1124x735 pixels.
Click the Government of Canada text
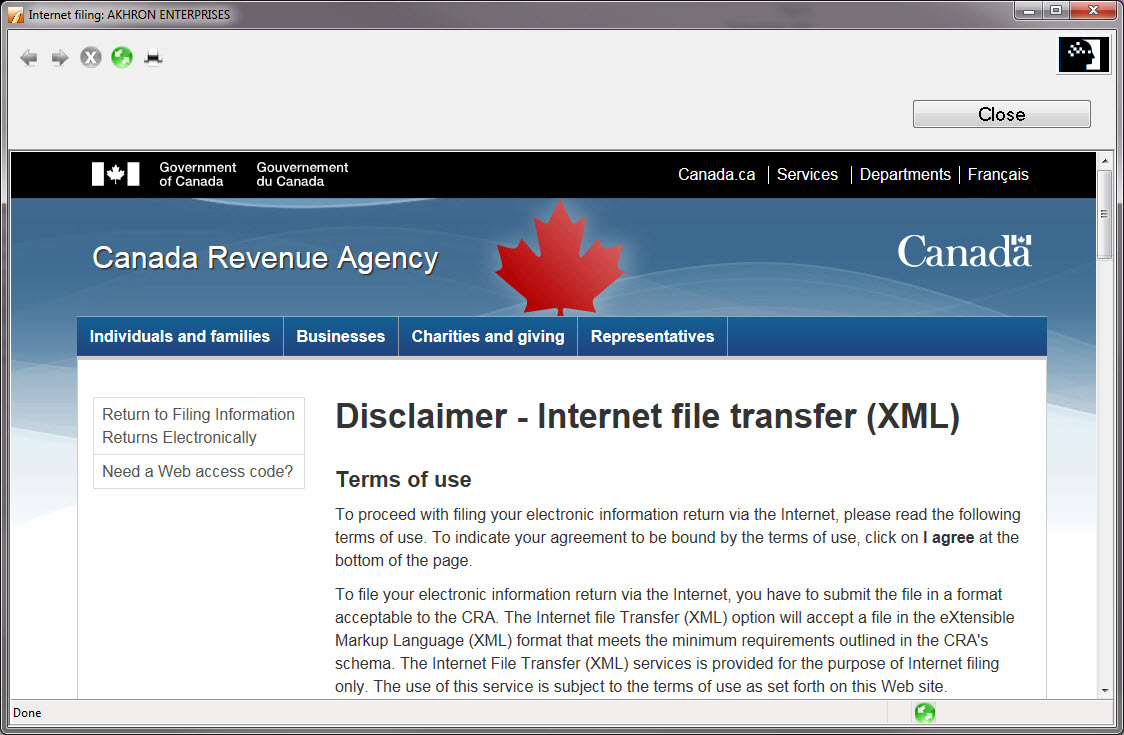coord(197,174)
